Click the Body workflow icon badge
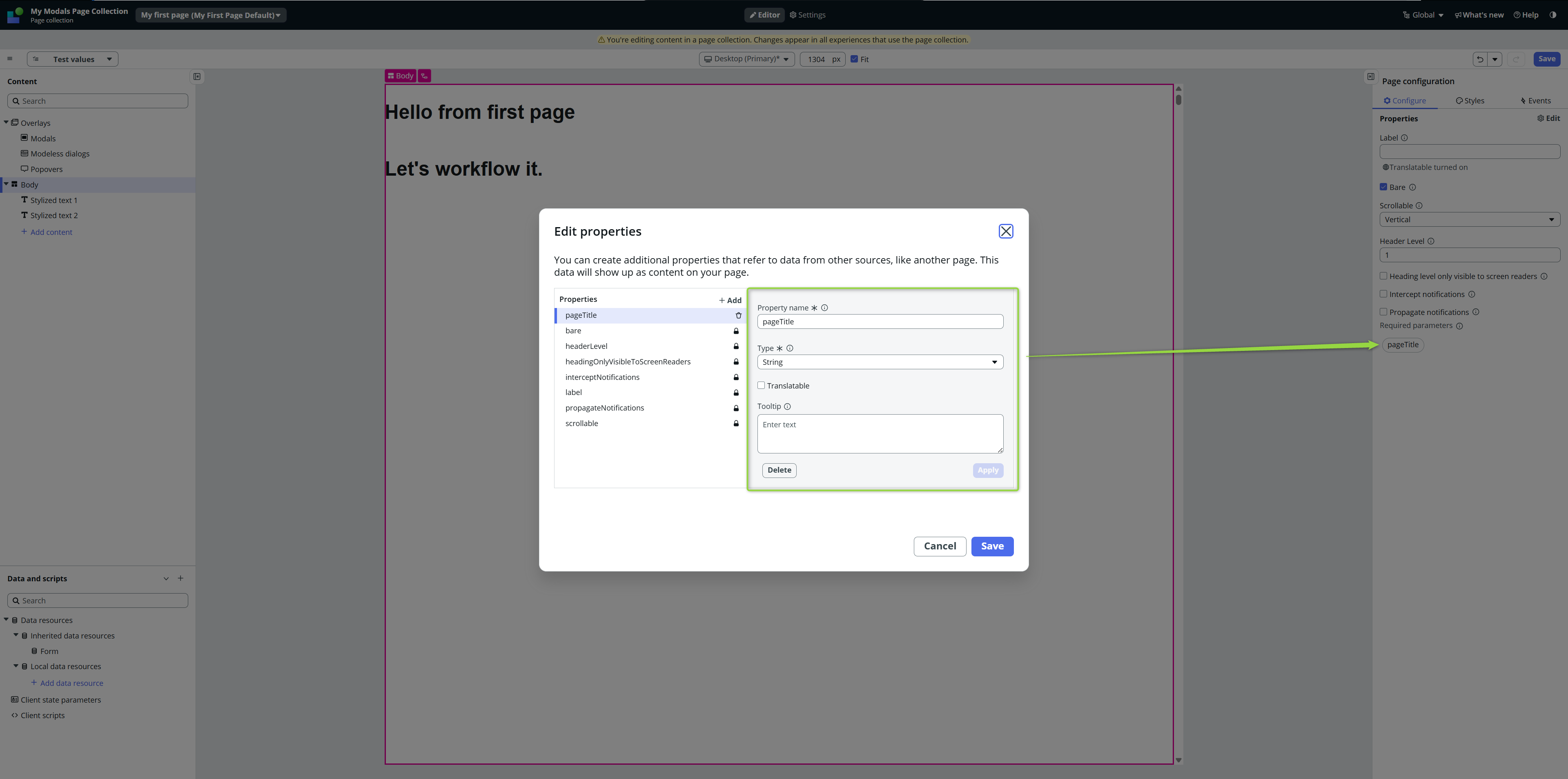1568x779 pixels. pos(424,76)
